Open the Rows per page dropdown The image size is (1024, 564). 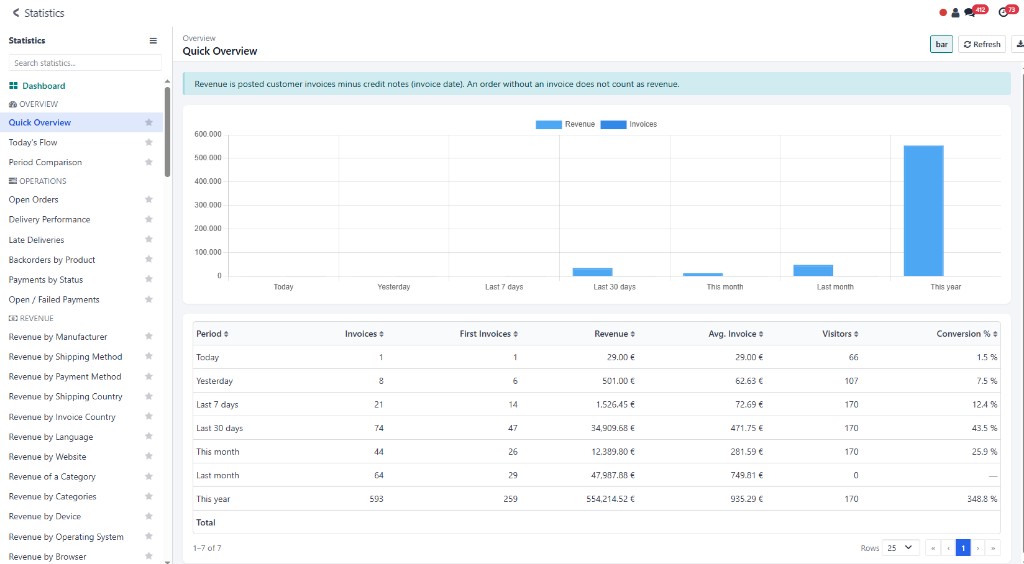901,548
